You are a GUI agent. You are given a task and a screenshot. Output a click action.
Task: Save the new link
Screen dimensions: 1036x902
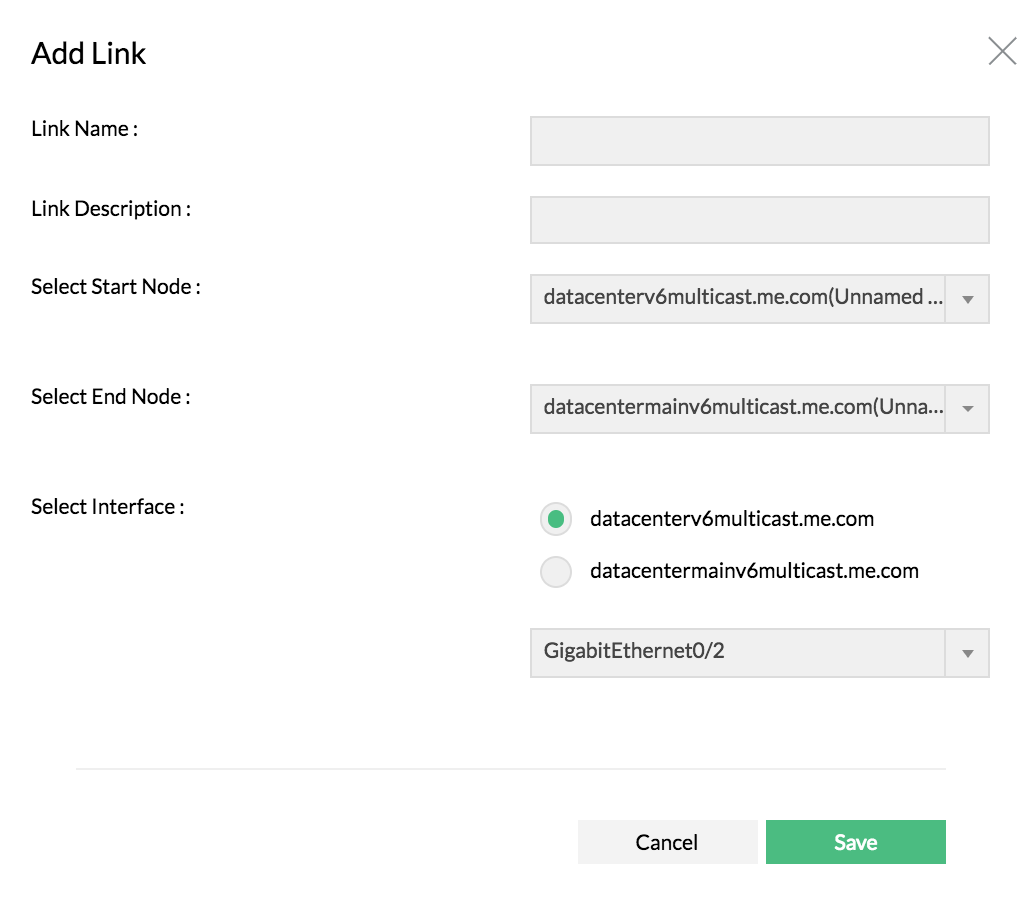(855, 842)
